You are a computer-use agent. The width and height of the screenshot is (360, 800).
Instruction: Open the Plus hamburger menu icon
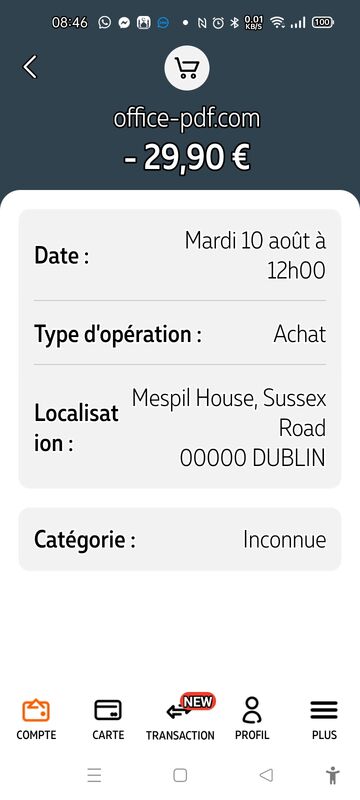[324, 710]
